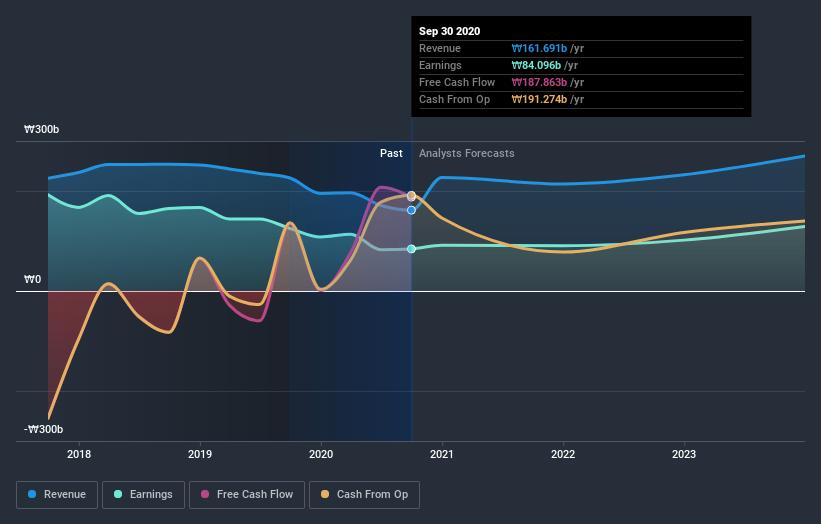Click the blue Revenue data point marker
The image size is (821, 524).
(x=412, y=210)
